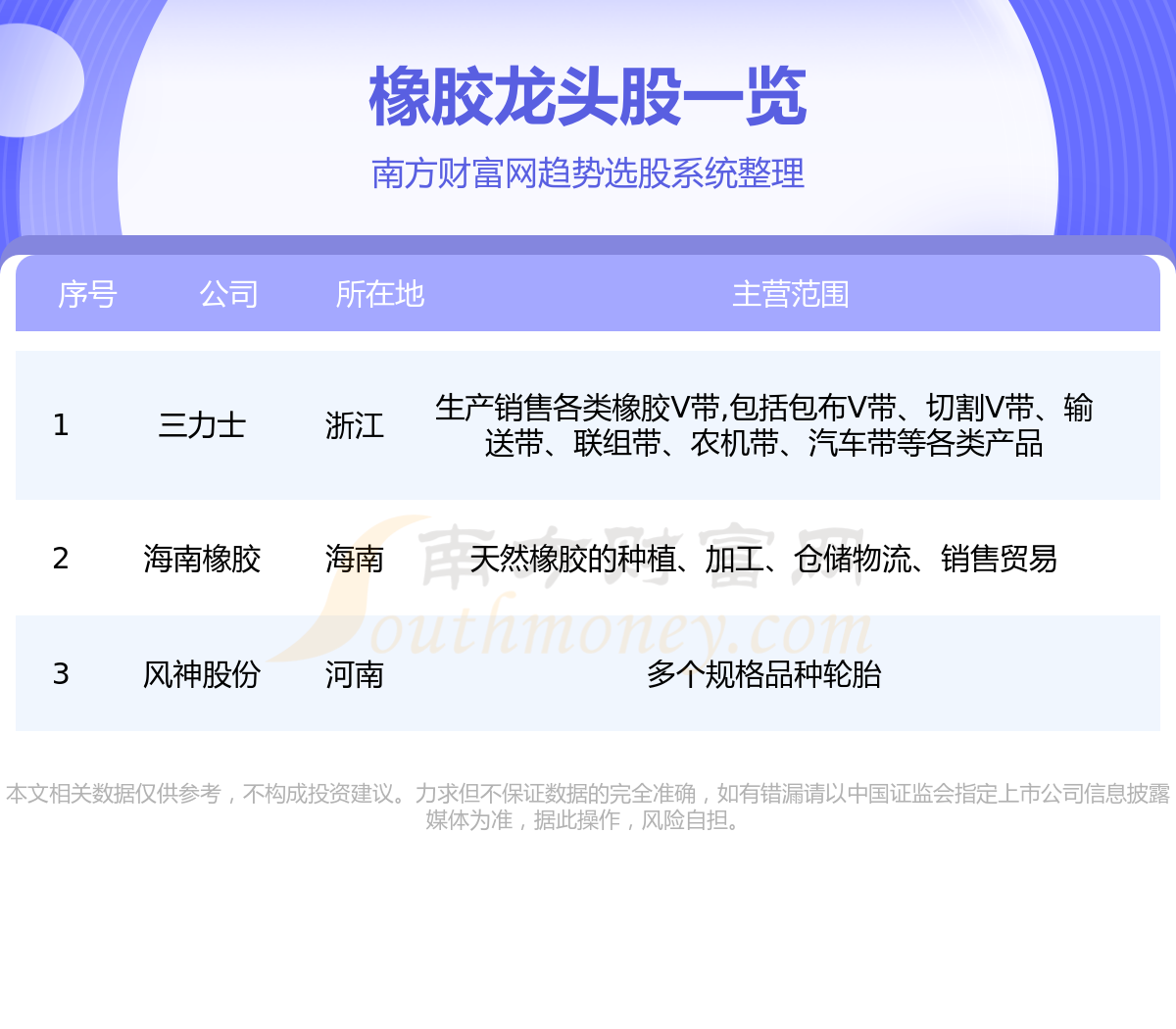1176x1029 pixels.
Task: Select location cell 河南
Action: point(355,674)
